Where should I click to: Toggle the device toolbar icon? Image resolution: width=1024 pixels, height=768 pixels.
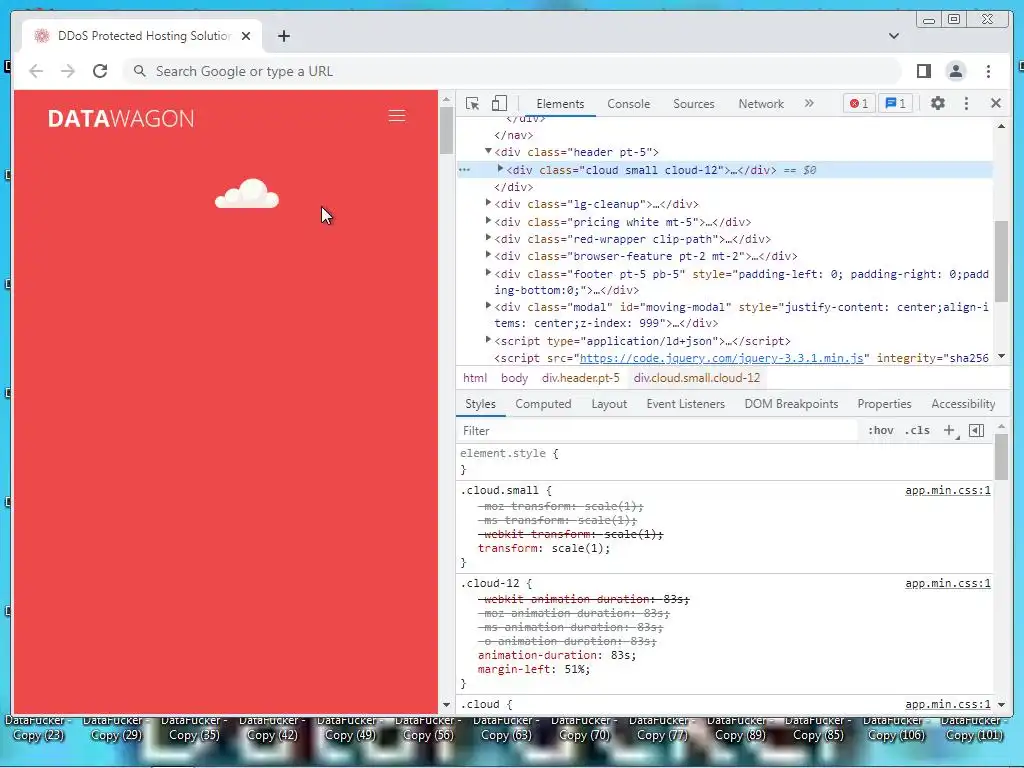(x=499, y=103)
